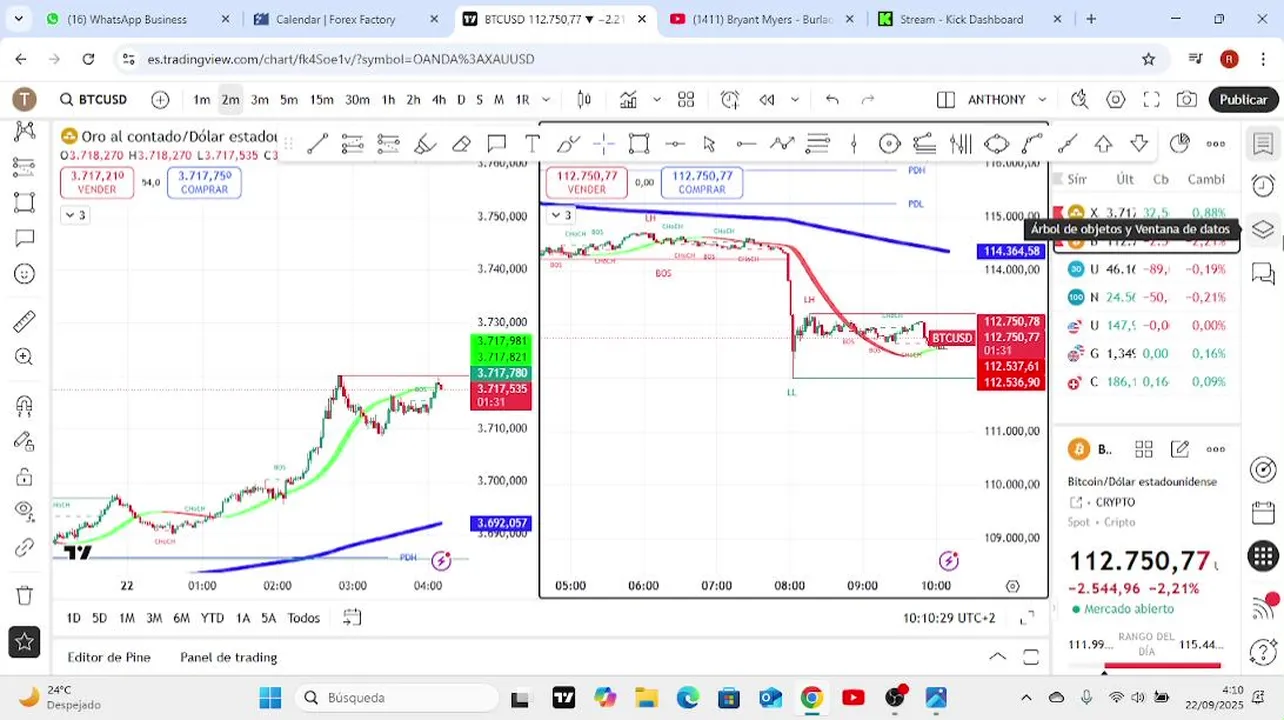1284x720 pixels.
Task: Open the BTCUSD symbol search
Action: pyautogui.click(x=93, y=99)
